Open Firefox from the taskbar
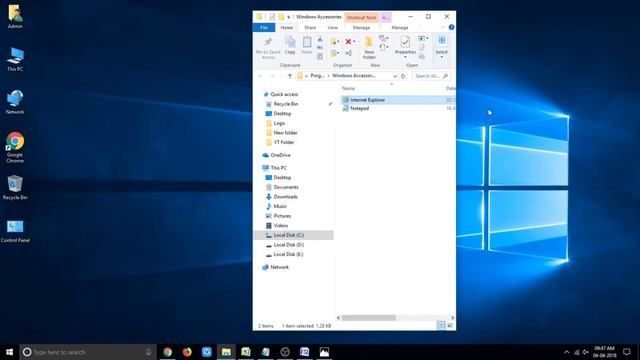640x360 pixels. click(x=187, y=352)
